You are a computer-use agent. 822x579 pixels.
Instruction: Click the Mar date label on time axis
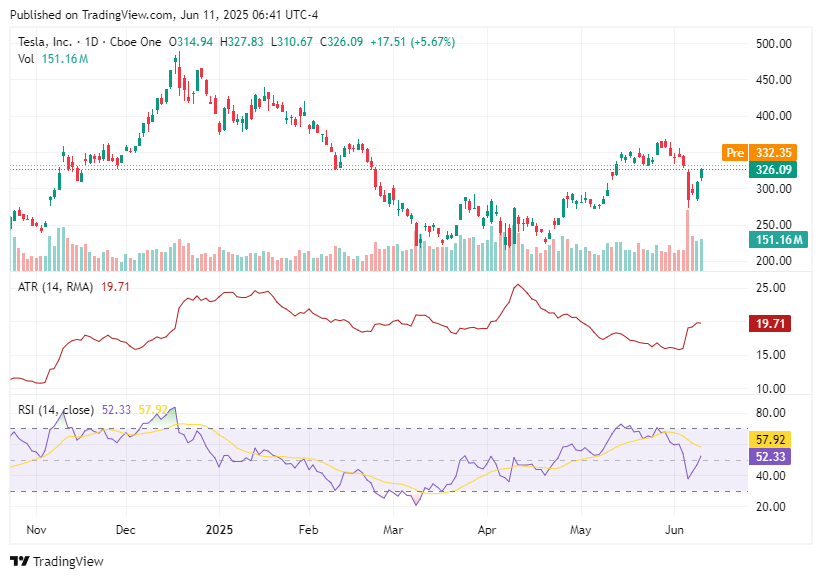coord(393,530)
